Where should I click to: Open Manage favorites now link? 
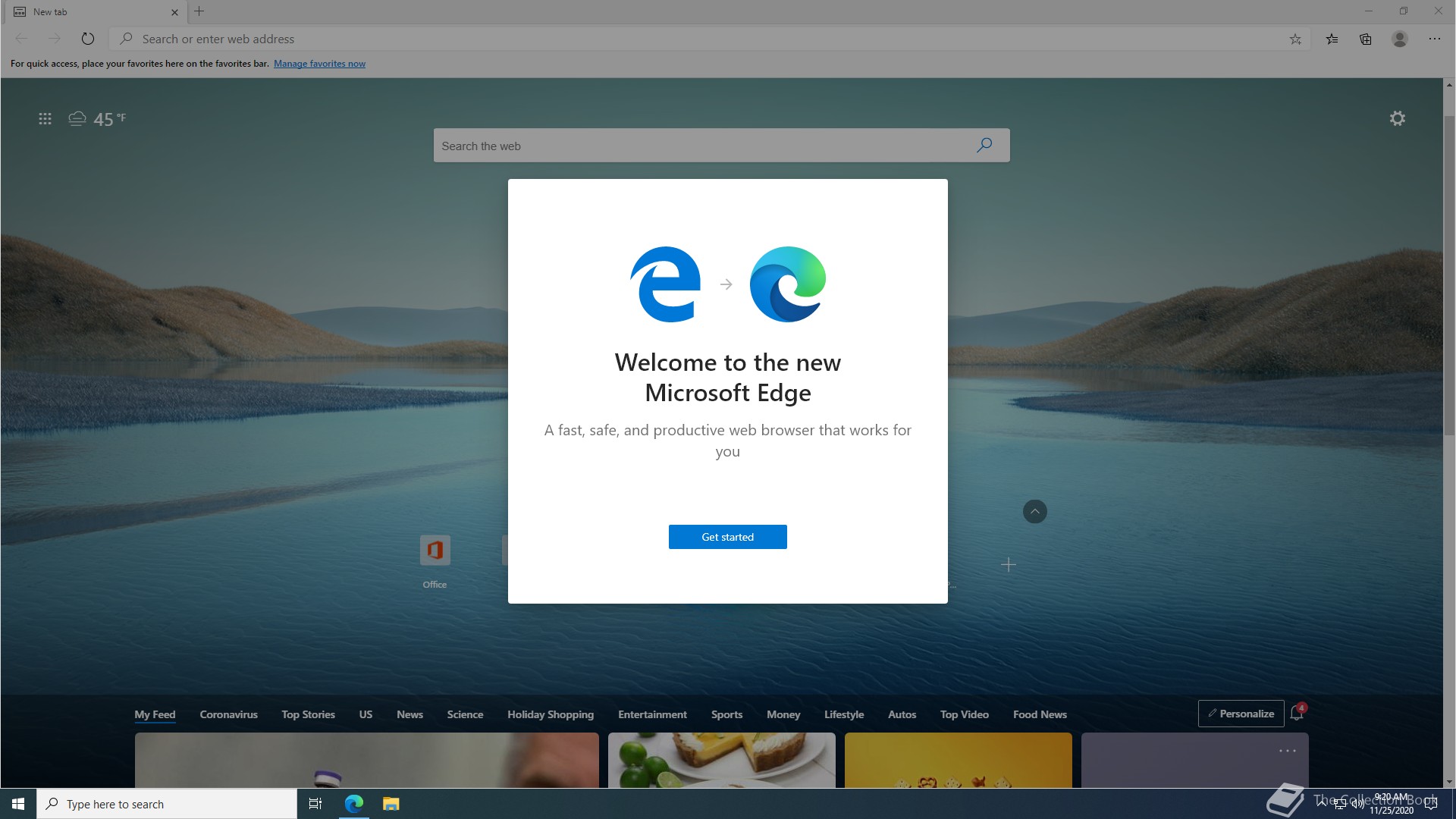(319, 64)
